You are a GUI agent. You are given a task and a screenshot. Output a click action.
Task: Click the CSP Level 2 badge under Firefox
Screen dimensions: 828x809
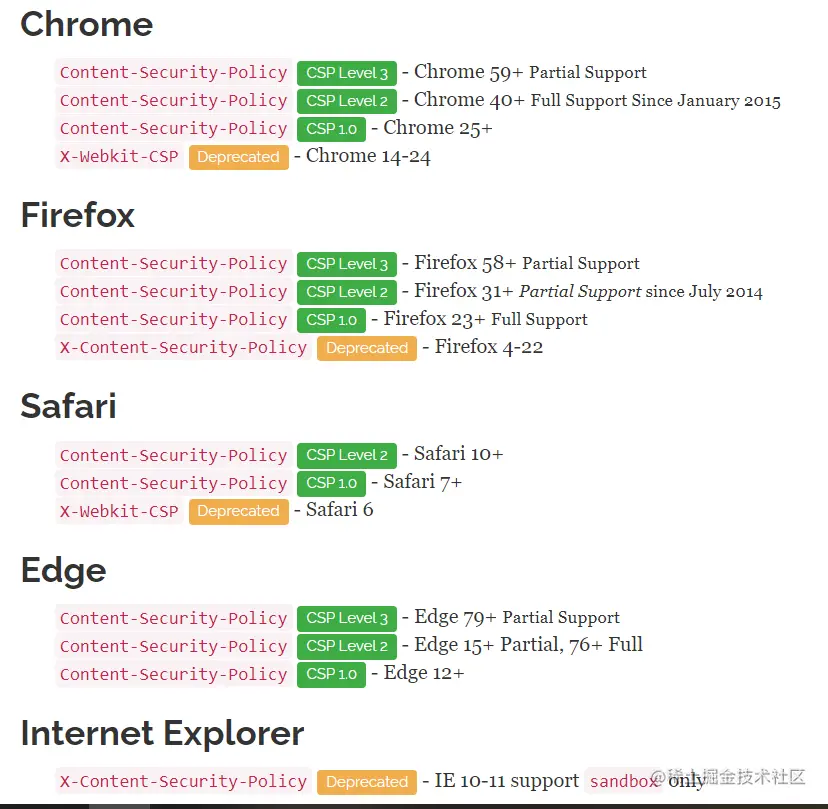[x=346, y=292]
